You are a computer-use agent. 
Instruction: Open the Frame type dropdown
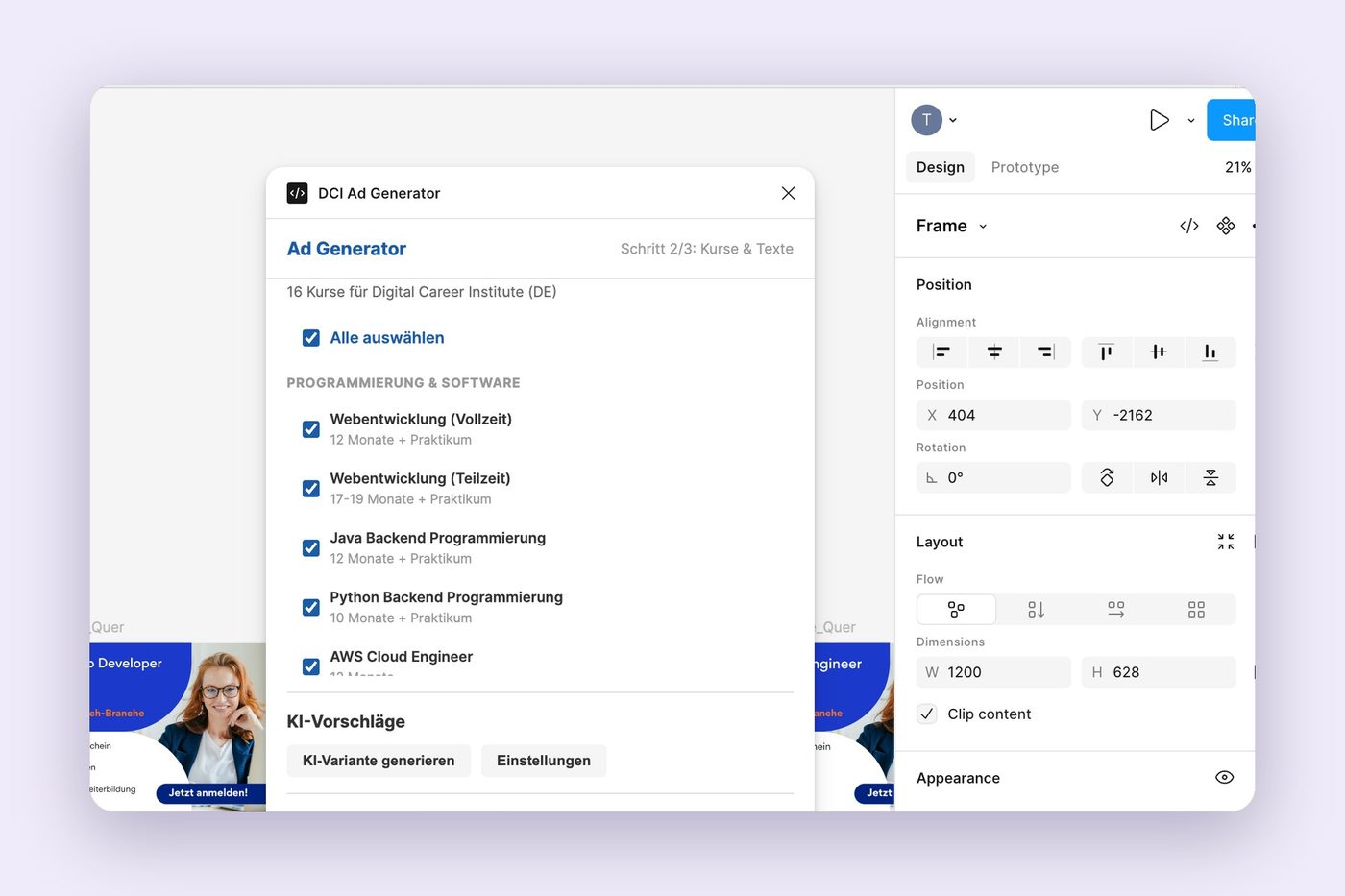(x=951, y=226)
